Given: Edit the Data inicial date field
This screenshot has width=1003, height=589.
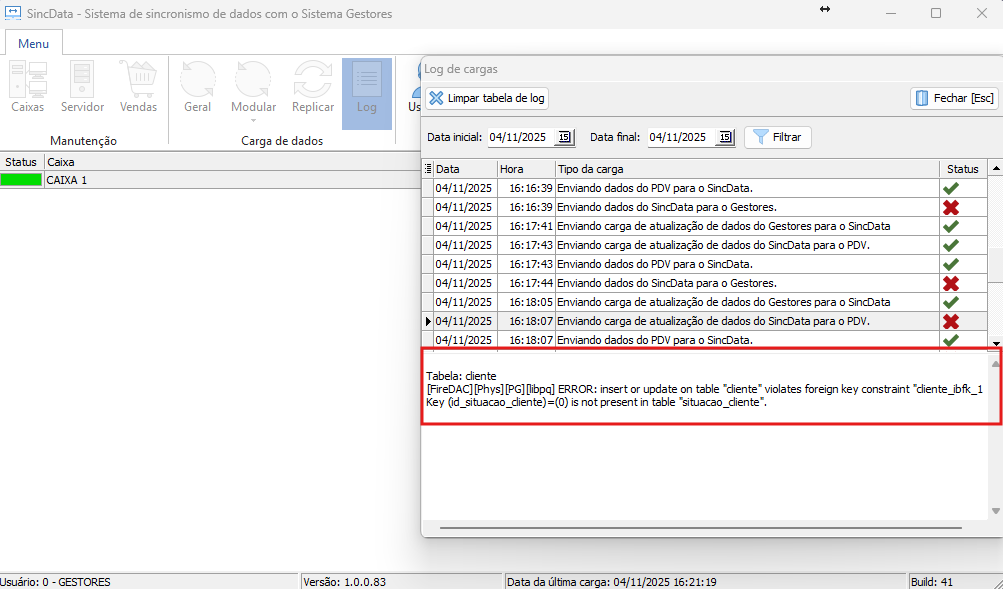Looking at the screenshot, I should click(x=520, y=137).
